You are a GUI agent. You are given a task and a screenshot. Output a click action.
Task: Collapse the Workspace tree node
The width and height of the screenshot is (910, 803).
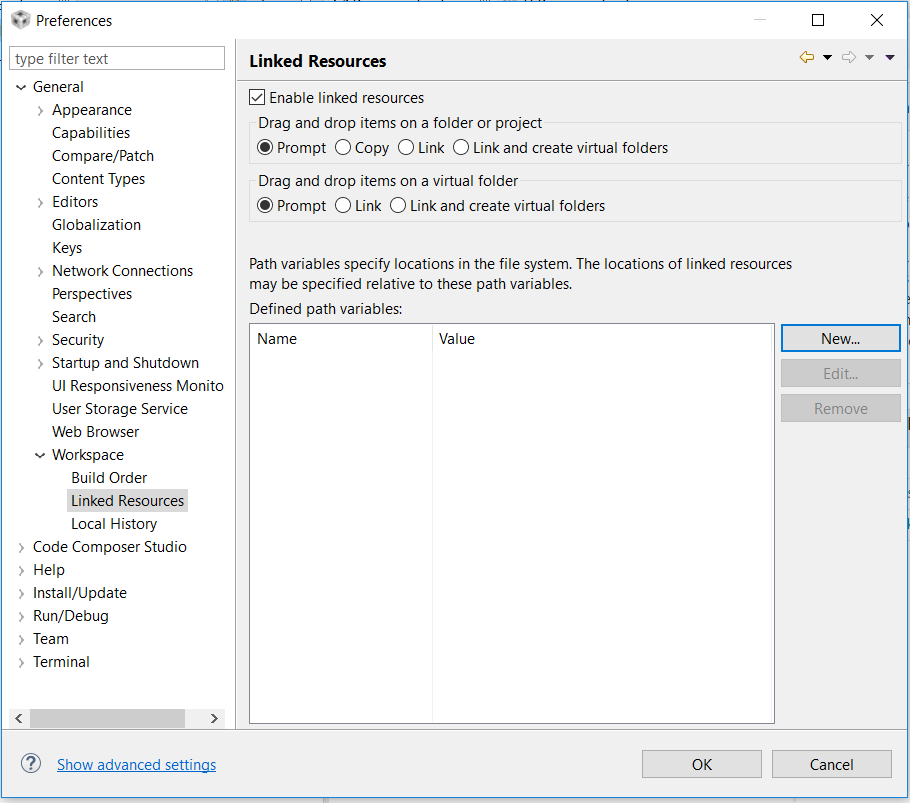tap(38, 454)
